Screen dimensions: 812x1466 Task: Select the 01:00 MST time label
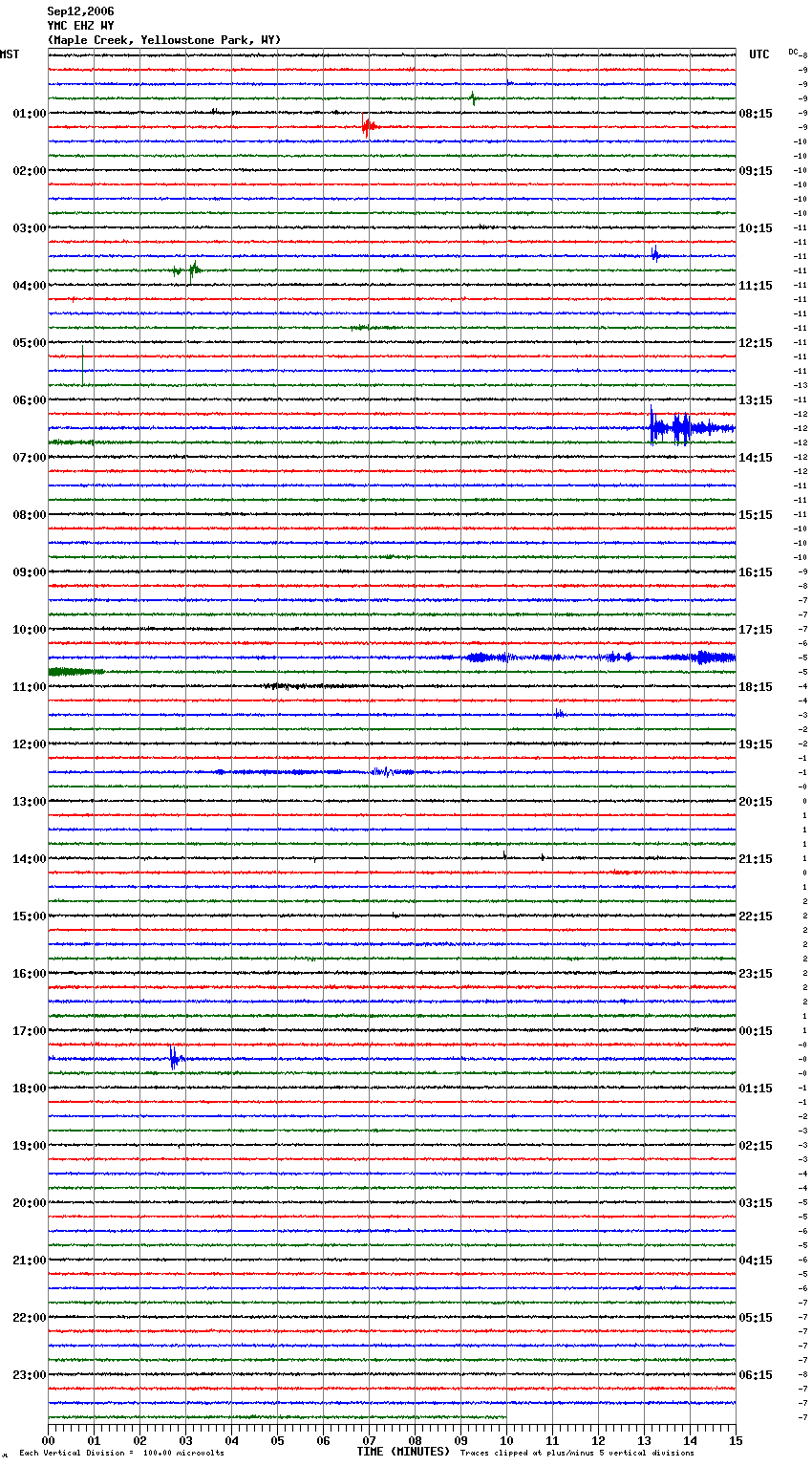pos(30,114)
